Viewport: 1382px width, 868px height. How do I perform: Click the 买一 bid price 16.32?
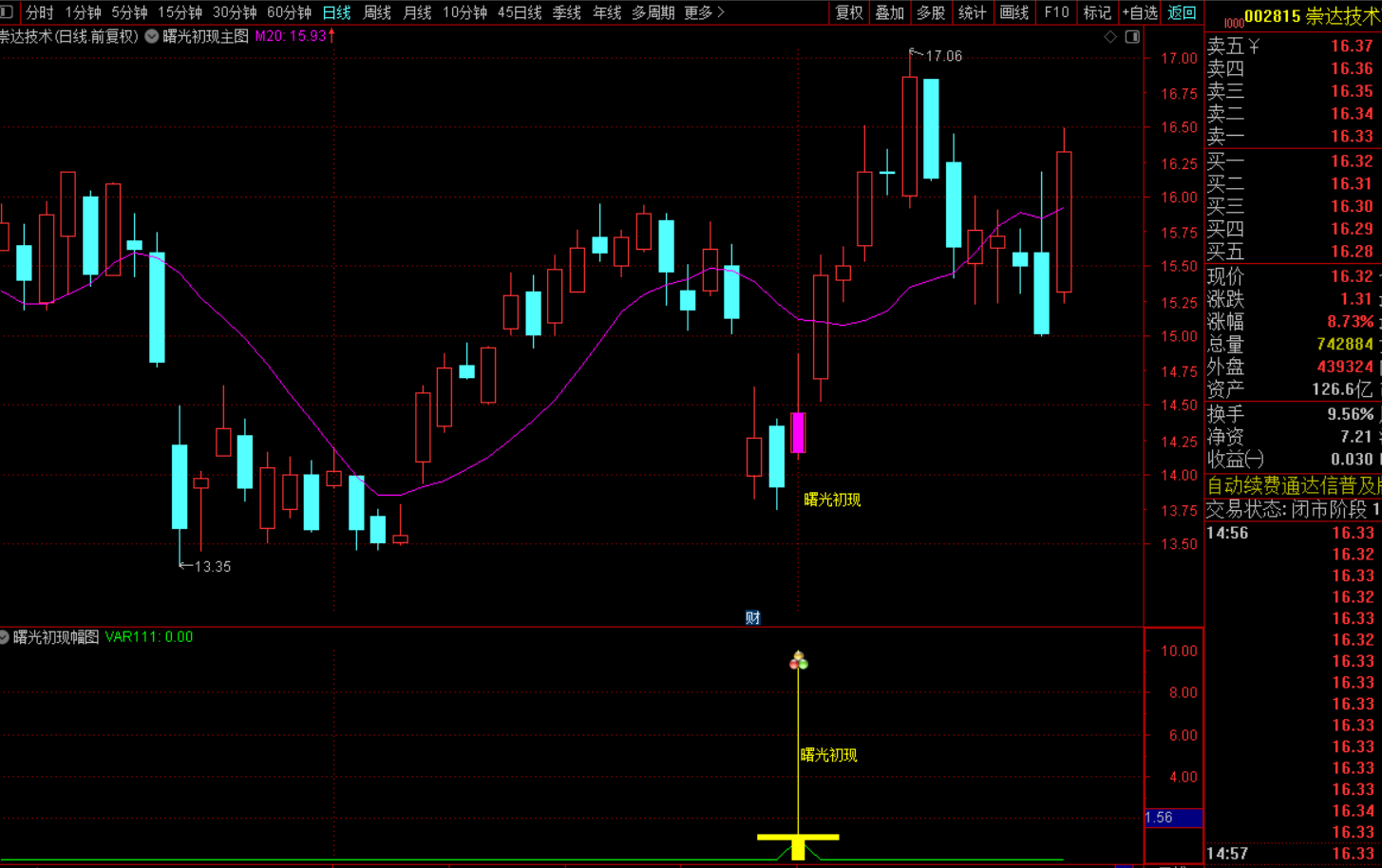tap(1352, 161)
